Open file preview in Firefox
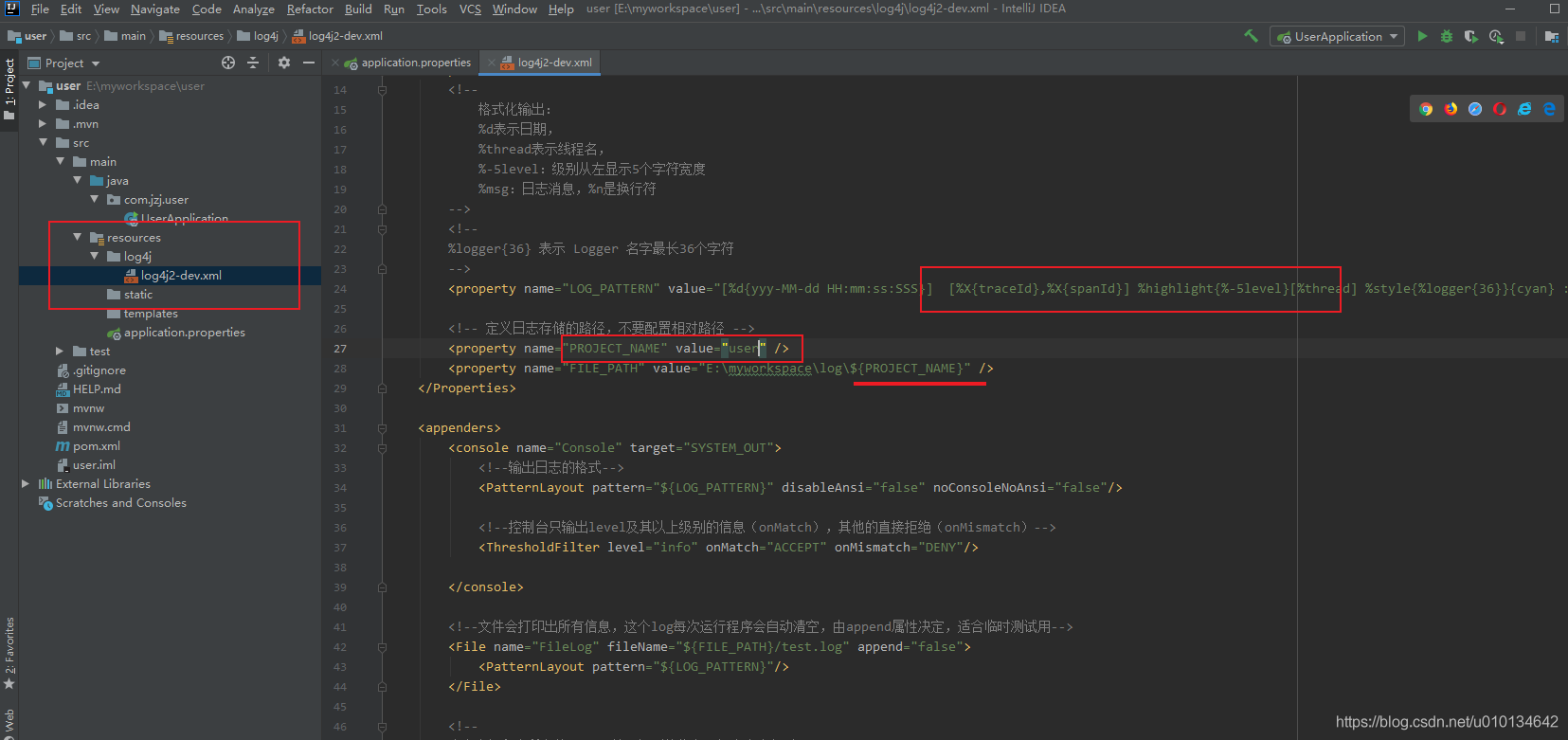Image resolution: width=1568 pixels, height=740 pixels. point(1451,109)
